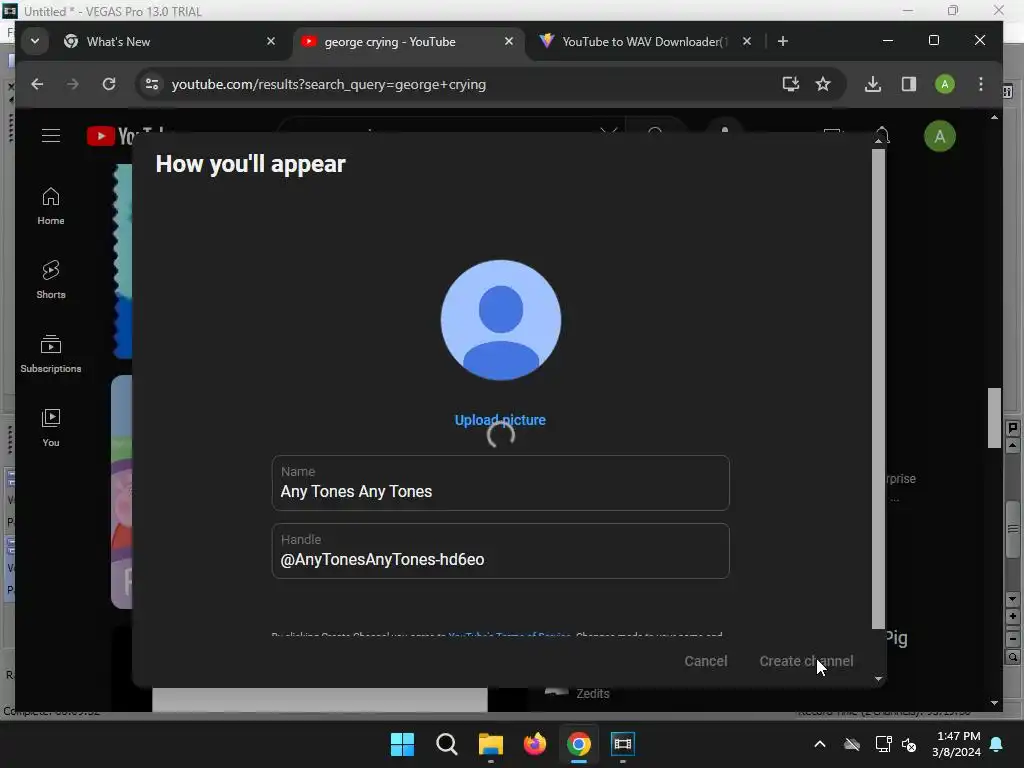
Task: Open taskbar clock and date
Action: tap(957, 744)
